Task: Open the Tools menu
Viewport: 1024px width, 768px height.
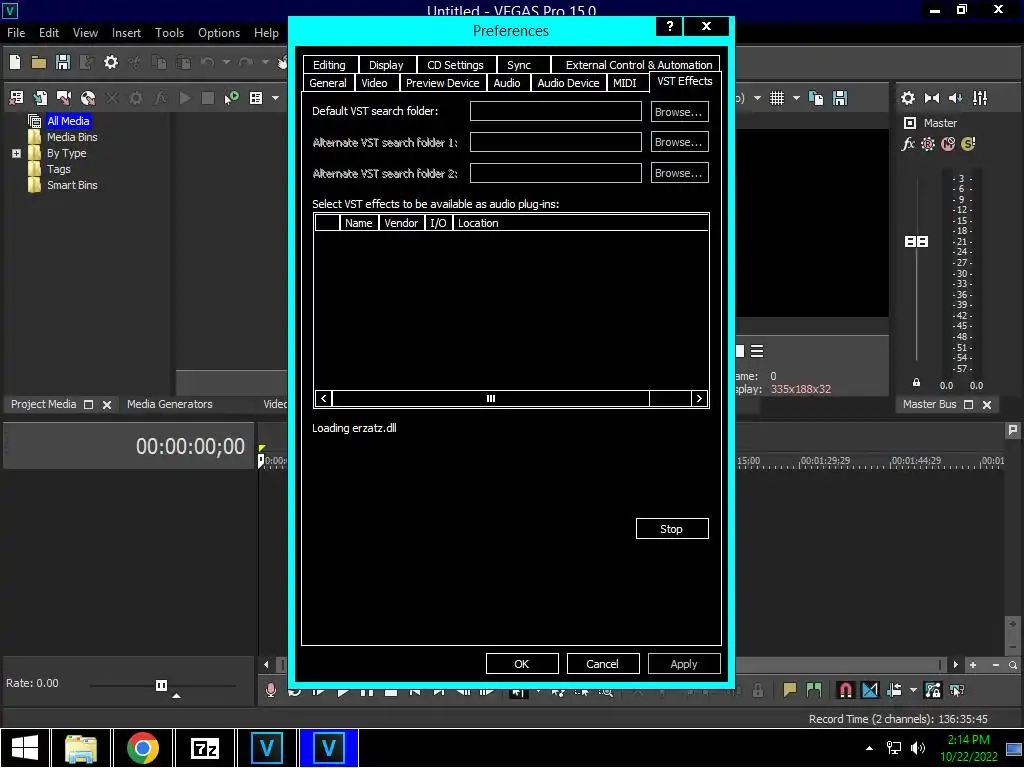Action: (x=169, y=33)
